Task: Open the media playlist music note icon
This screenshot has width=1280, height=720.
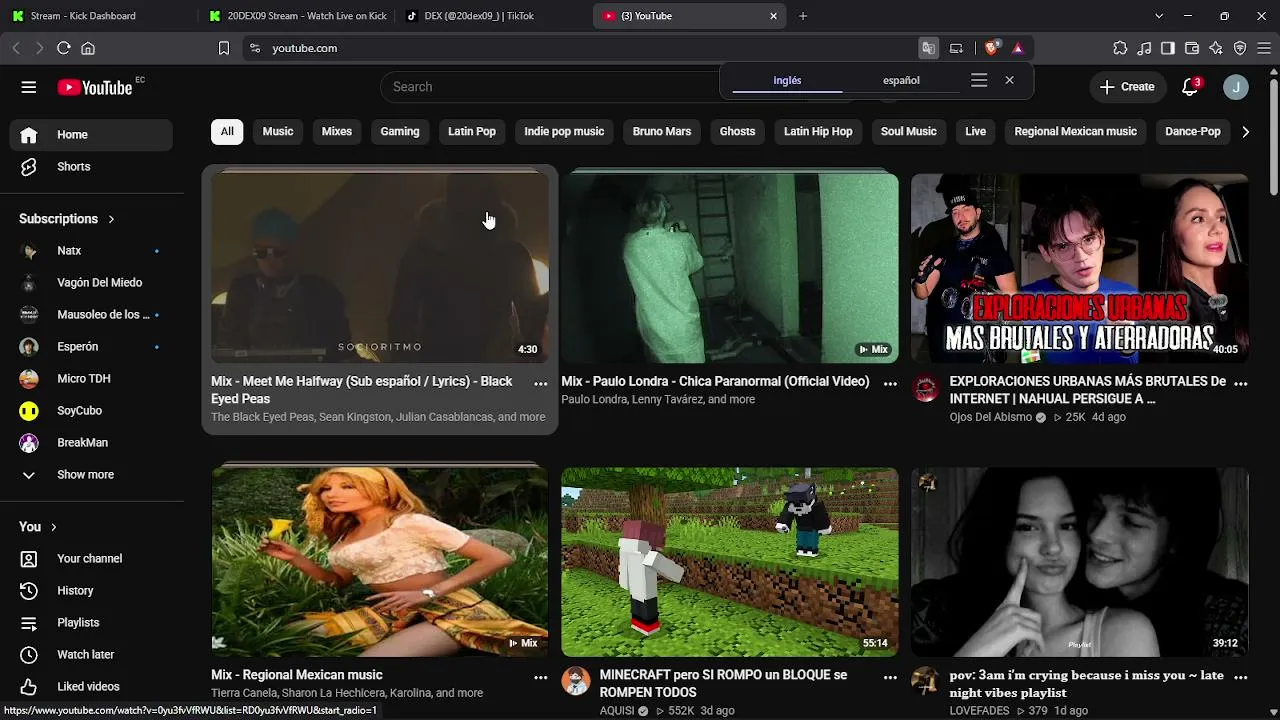Action: coord(1144,48)
